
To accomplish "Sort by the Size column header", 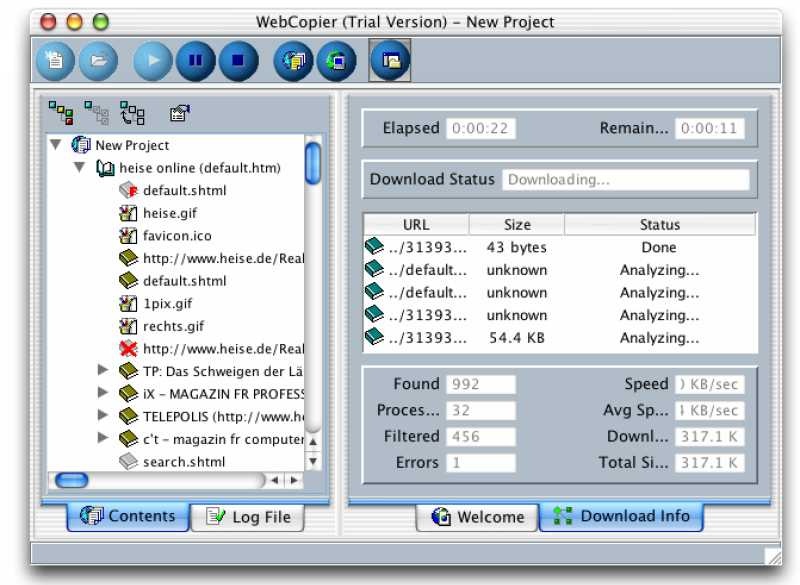I will 517,224.
